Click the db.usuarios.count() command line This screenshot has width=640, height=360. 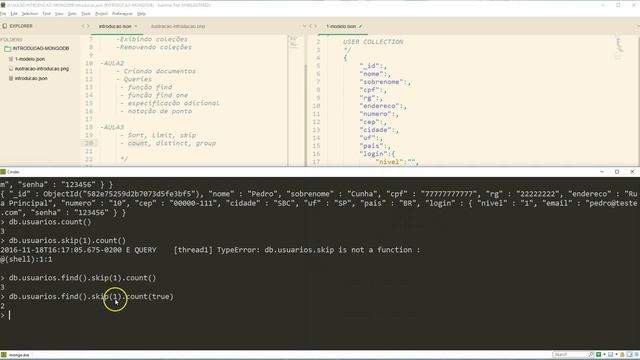click(46, 222)
